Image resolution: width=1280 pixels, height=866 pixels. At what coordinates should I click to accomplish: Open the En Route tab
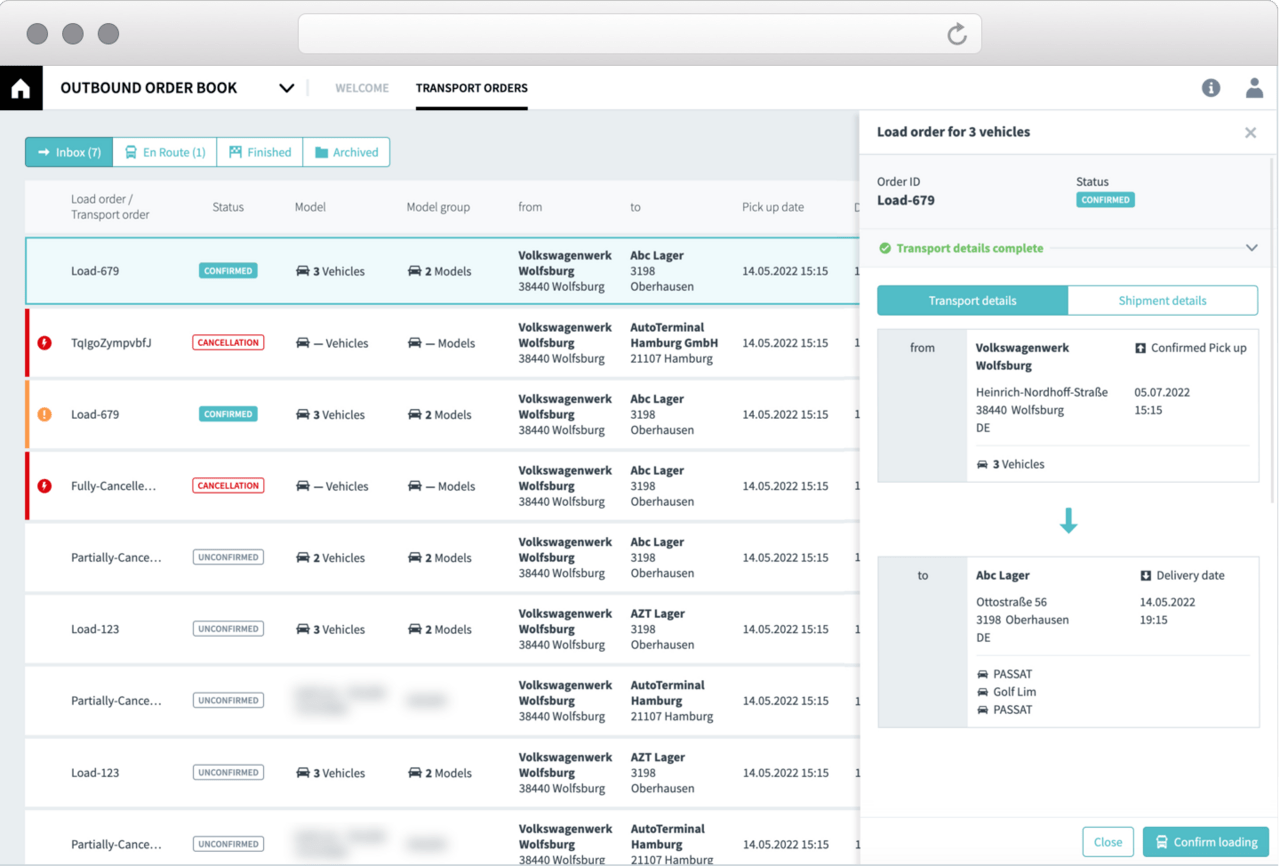click(x=164, y=152)
